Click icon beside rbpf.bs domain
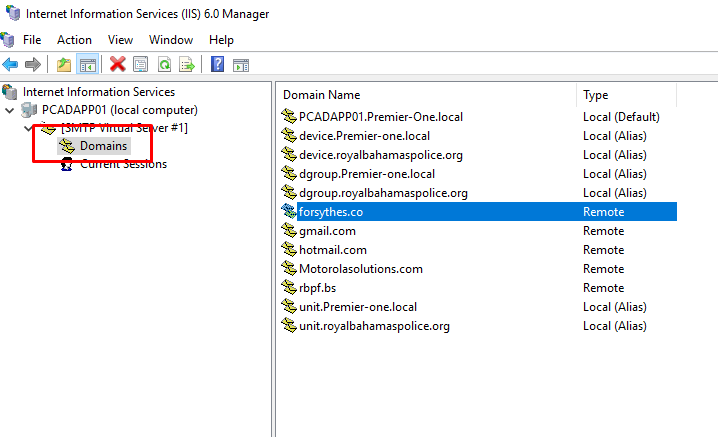Viewport: 718px width, 437px height. pyautogui.click(x=289, y=288)
